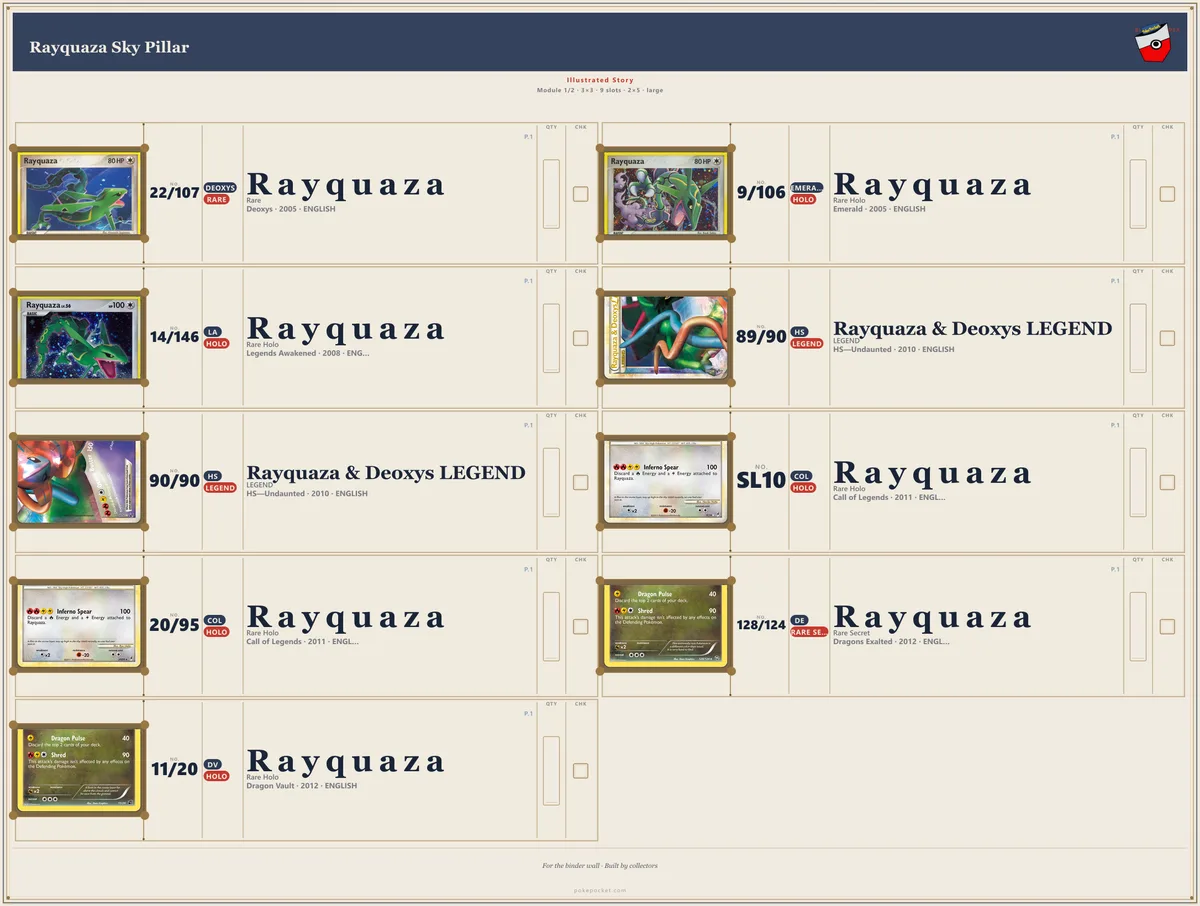Select the quantity box for Rayquaza 9/106
Viewport: 1200px width, 906px height.
[1138, 194]
